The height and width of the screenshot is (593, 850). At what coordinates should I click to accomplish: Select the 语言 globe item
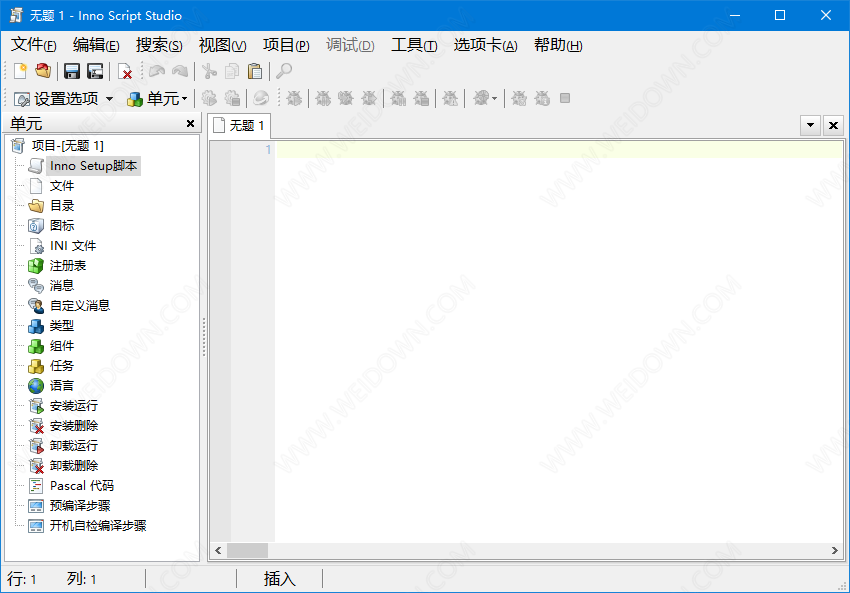62,385
